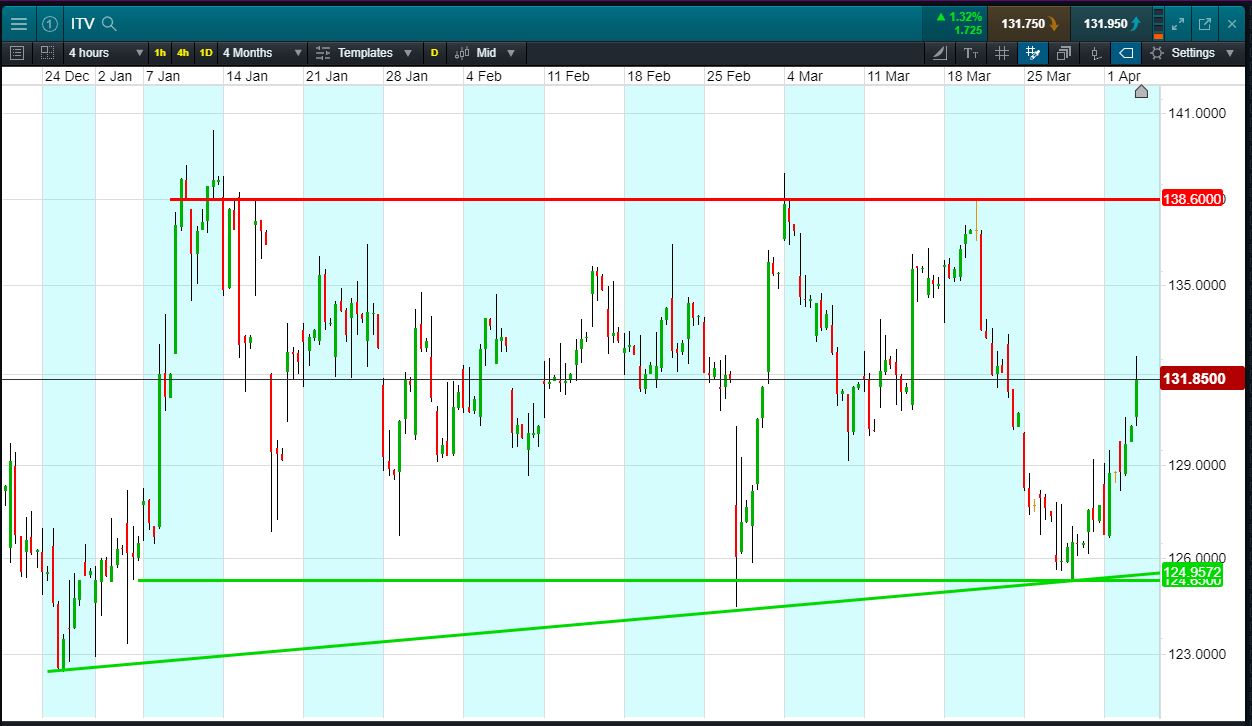Click the circled number 1 link icon
1252x726 pixels.
pyautogui.click(x=50, y=23)
